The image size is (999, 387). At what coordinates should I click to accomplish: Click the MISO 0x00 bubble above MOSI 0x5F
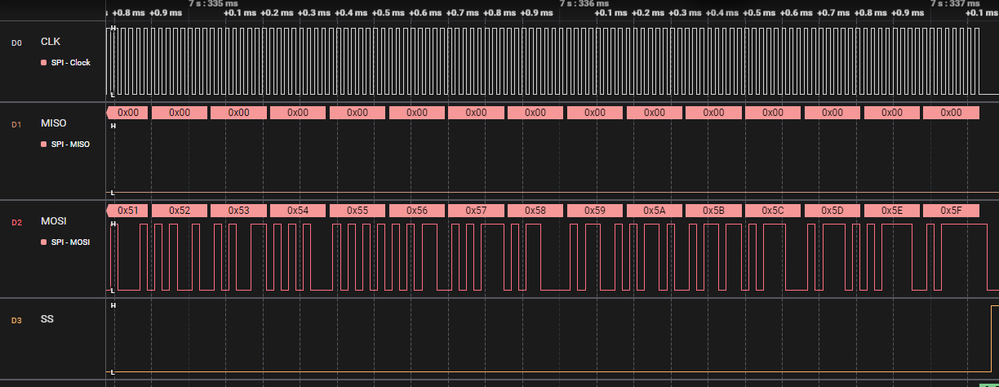click(x=951, y=112)
